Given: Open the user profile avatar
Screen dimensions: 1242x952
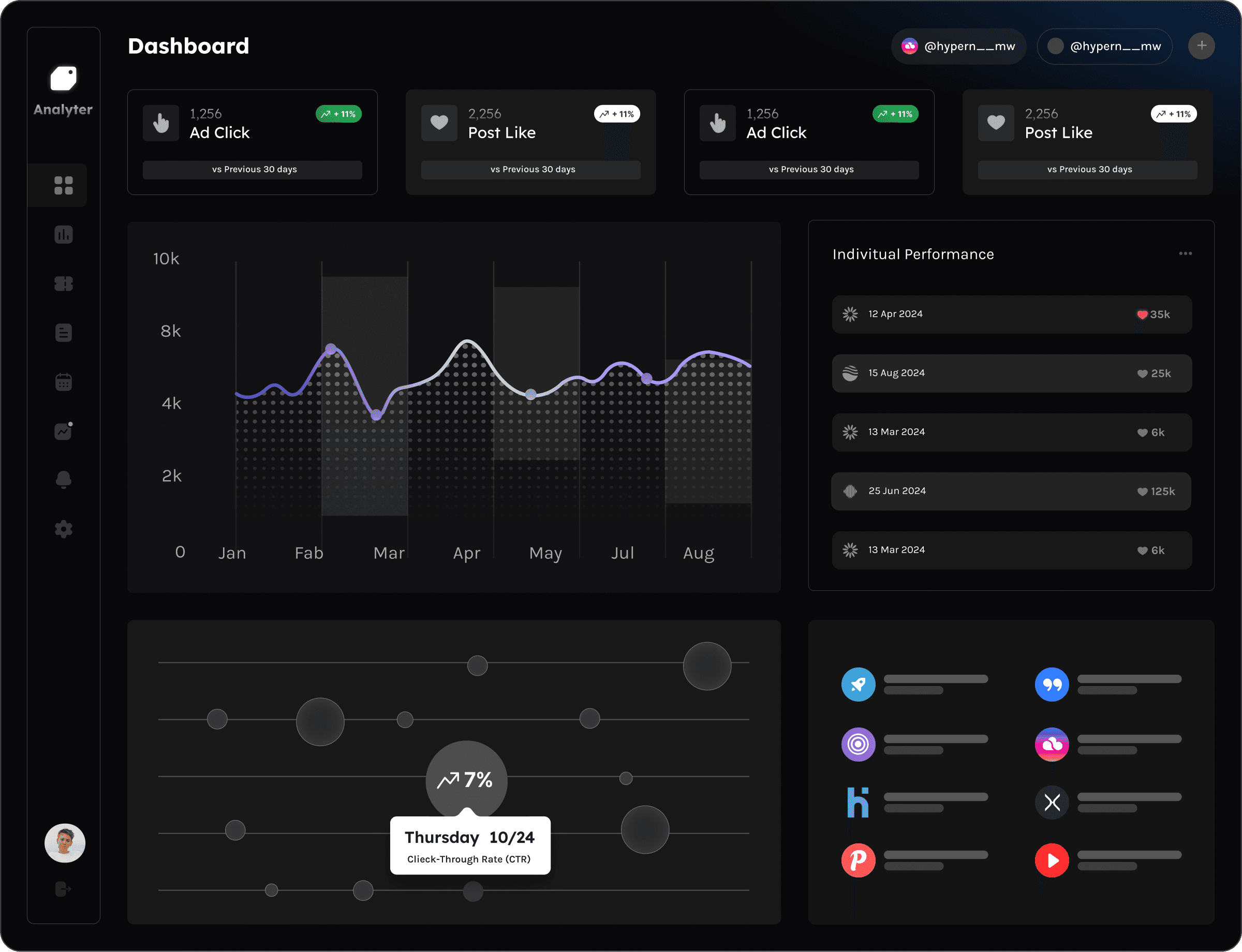Looking at the screenshot, I should pos(65,843).
